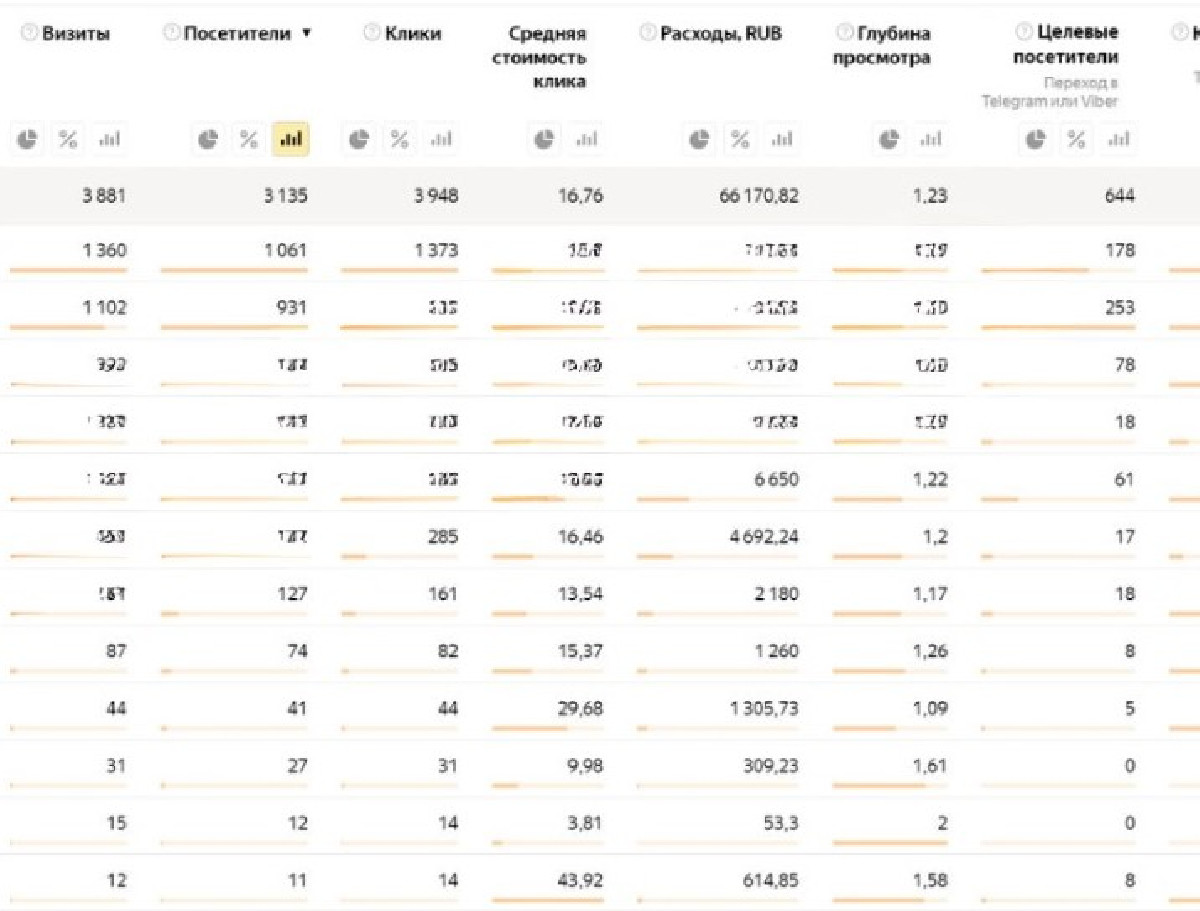The height and width of the screenshot is (911, 1200).
Task: Click sort arrow beside Посетители header
Action: tap(306, 33)
